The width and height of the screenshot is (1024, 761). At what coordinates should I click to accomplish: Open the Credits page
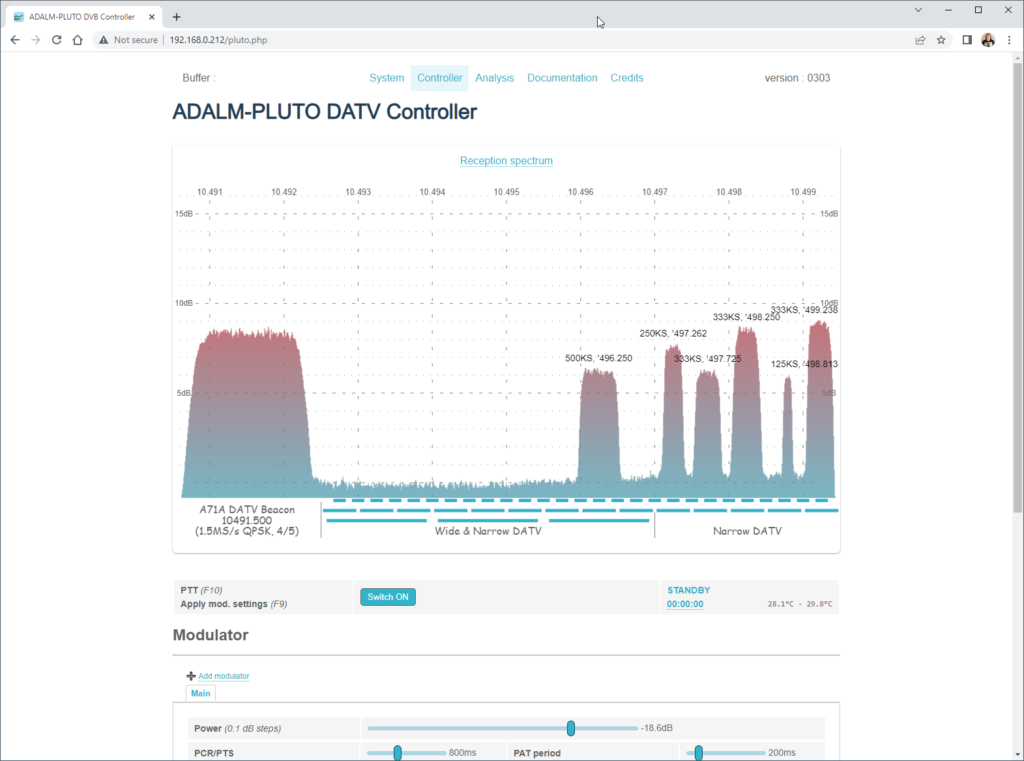pos(627,78)
